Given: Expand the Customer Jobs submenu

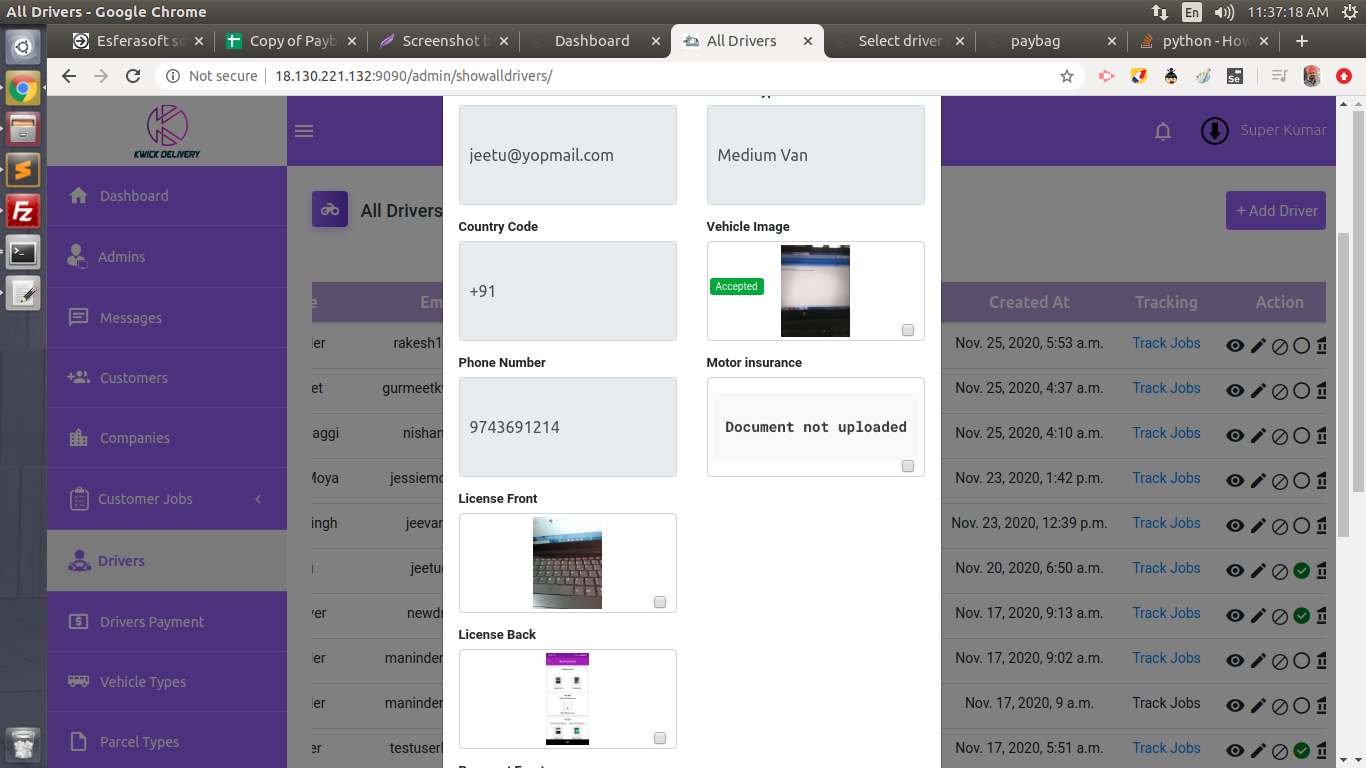Looking at the screenshot, I should click(x=258, y=499).
